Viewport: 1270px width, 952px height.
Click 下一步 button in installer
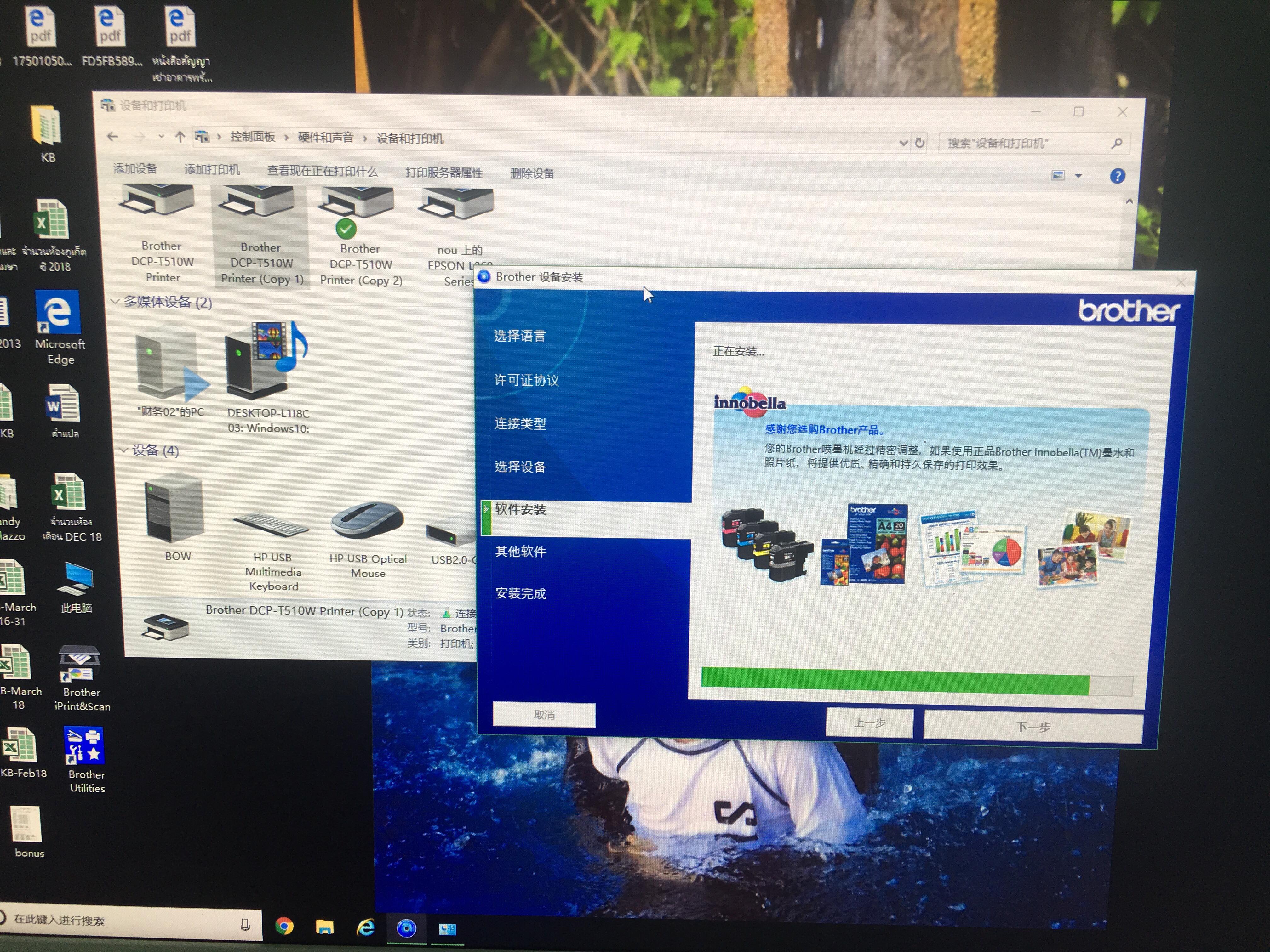point(1033,727)
